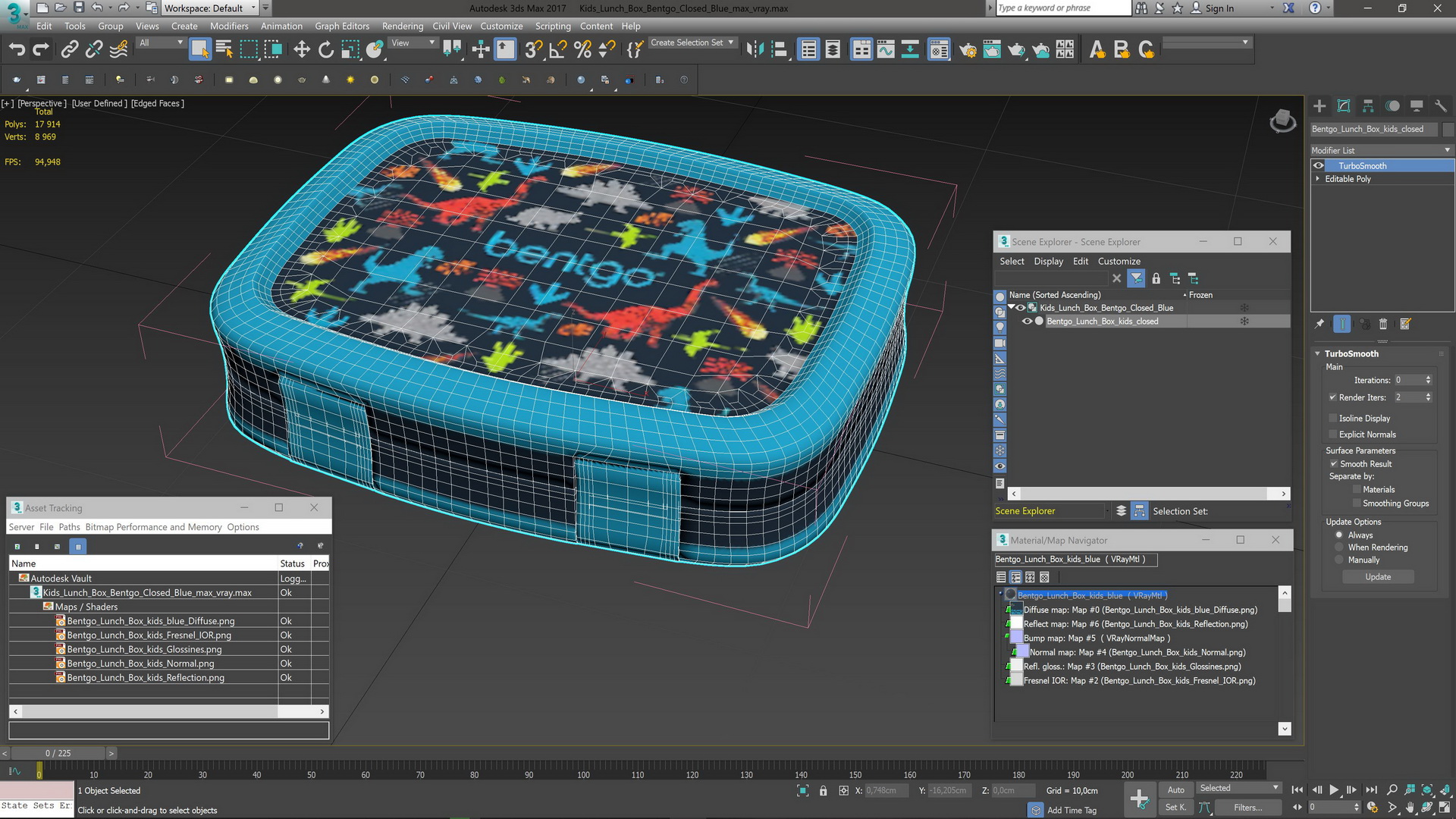Screen dimensions: 1456x819
Task: Collapse Kids_Lunch_Box_Bentgo_Closed_Blue tree node
Action: point(1011,308)
